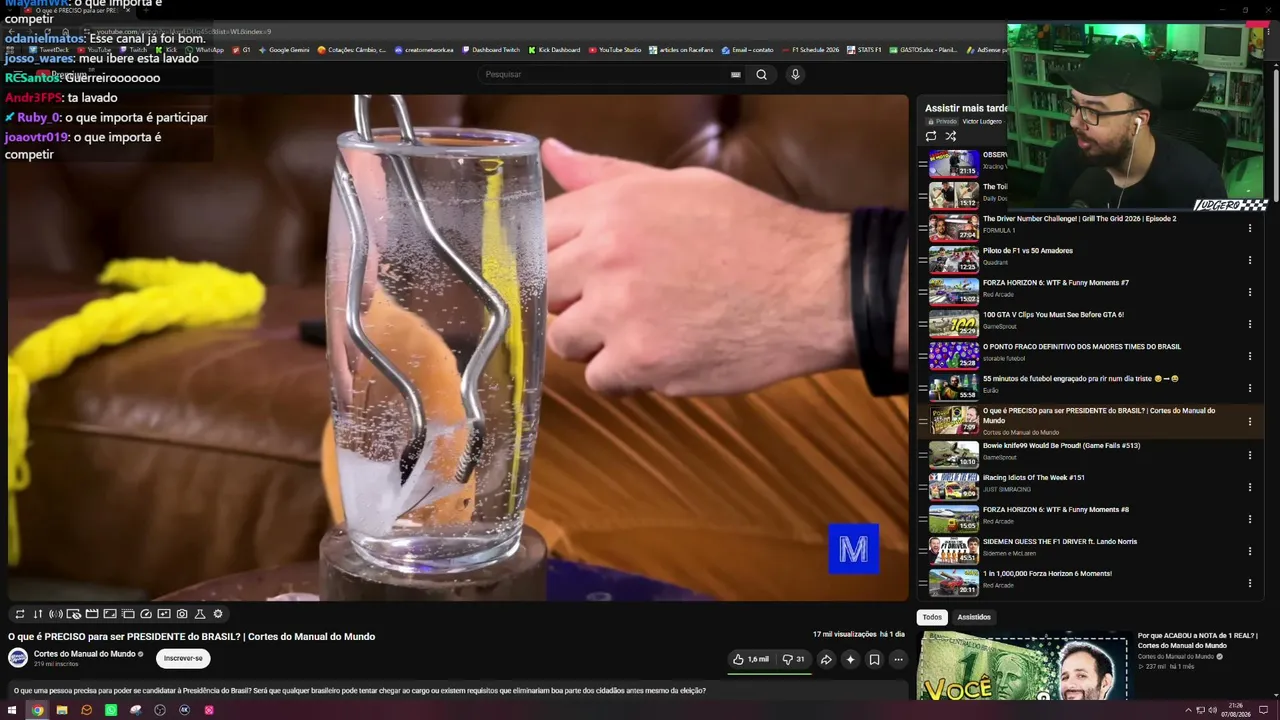
Task: Open the taskbar notification center icon
Action: 1263,710
